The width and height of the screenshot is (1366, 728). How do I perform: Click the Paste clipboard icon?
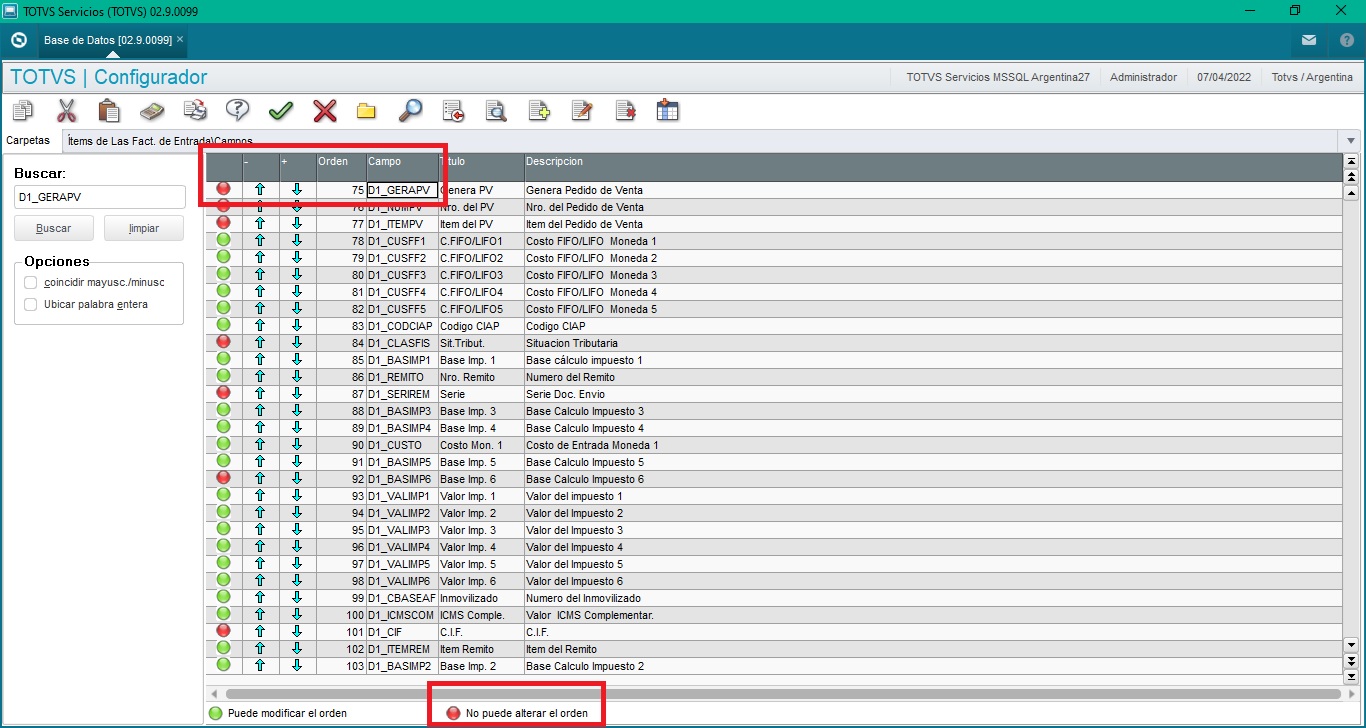(x=109, y=111)
